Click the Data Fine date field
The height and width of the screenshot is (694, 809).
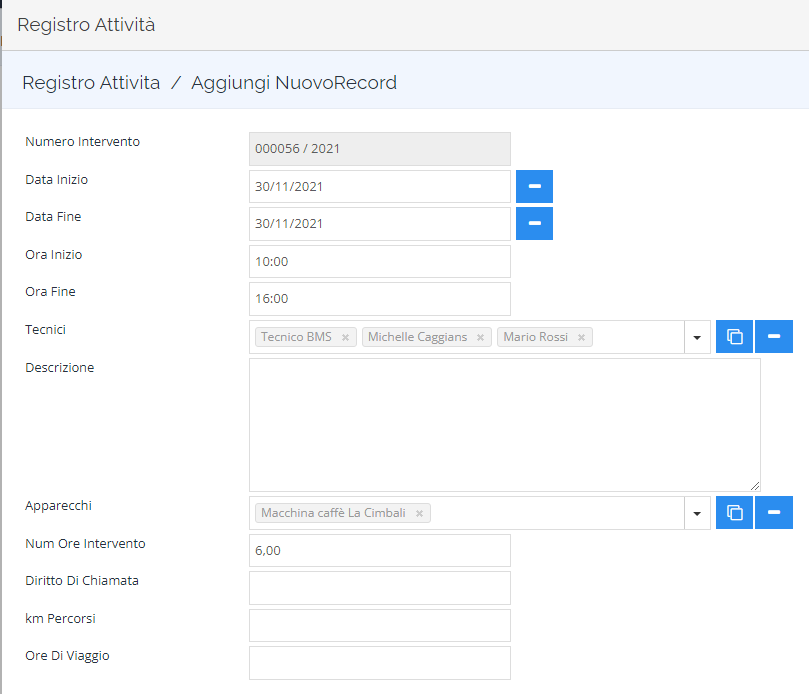click(x=380, y=224)
